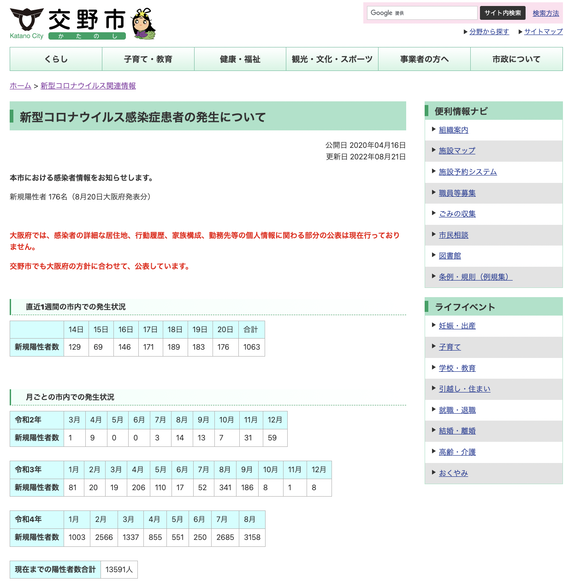The image size is (580, 586).
Task: Open 新型コロナウイルス関連情報 breadcrumb link
Action: pos(88,86)
